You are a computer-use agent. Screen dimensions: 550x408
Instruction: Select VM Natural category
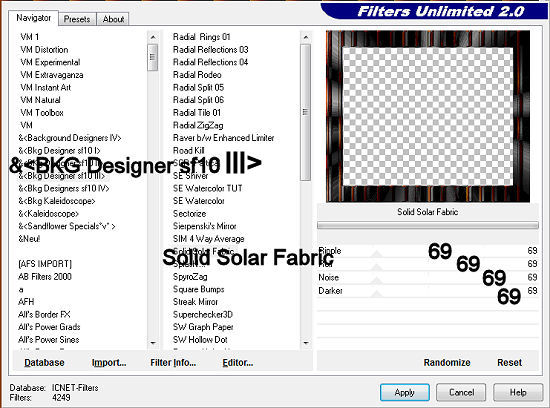click(x=40, y=100)
